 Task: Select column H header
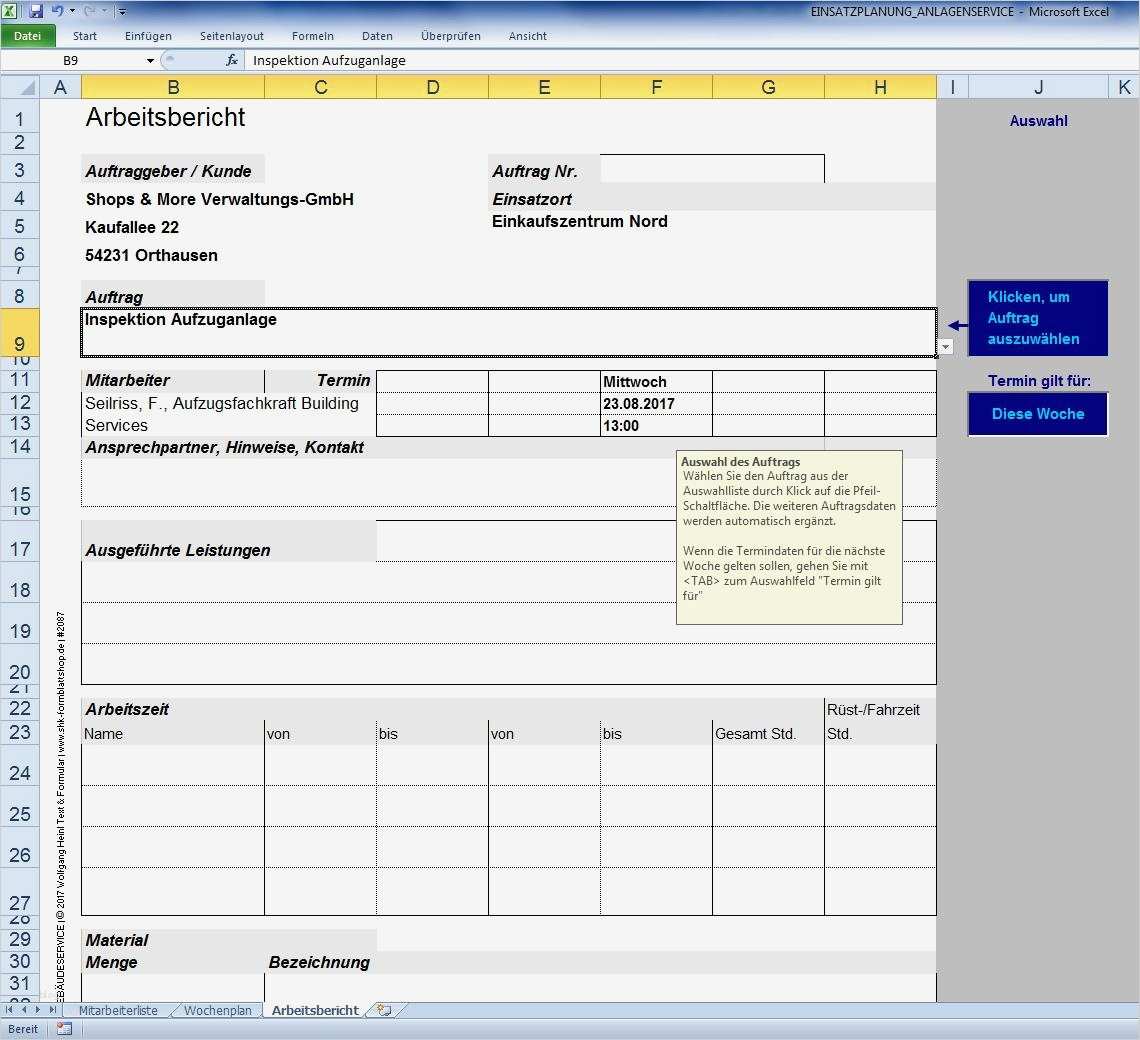(880, 87)
